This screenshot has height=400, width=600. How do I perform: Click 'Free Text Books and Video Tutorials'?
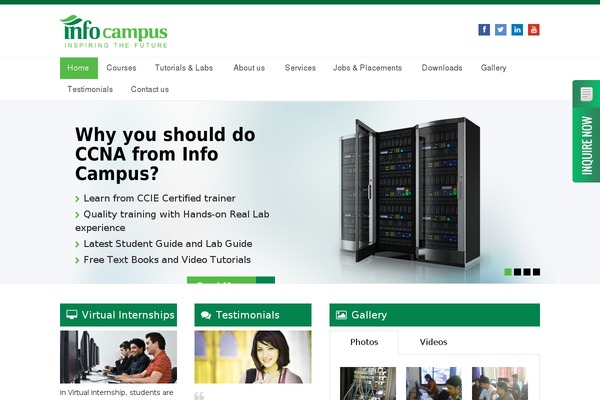tap(167, 260)
